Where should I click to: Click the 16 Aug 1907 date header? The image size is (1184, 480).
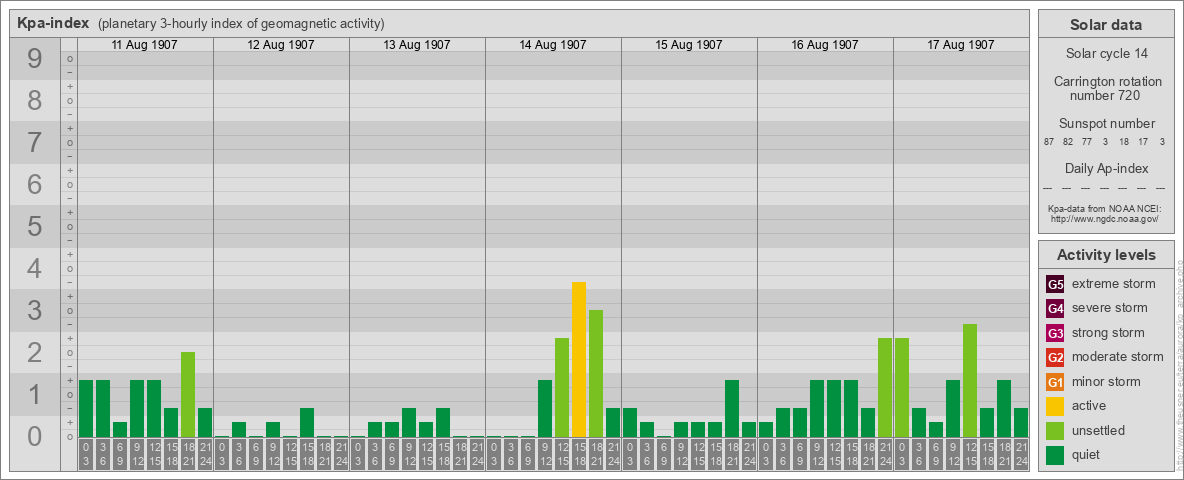(x=825, y=45)
